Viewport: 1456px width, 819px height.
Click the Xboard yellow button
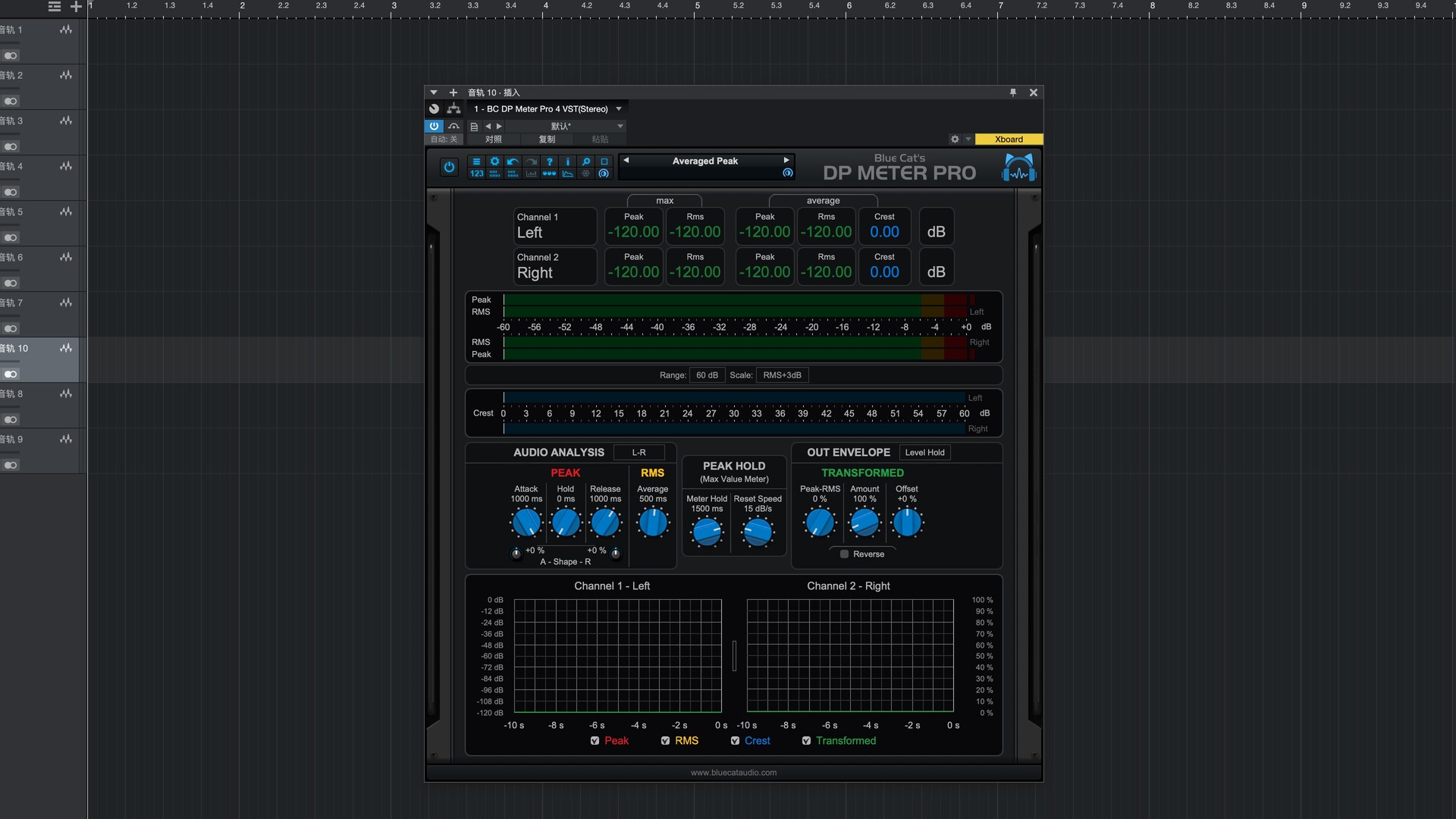1008,140
